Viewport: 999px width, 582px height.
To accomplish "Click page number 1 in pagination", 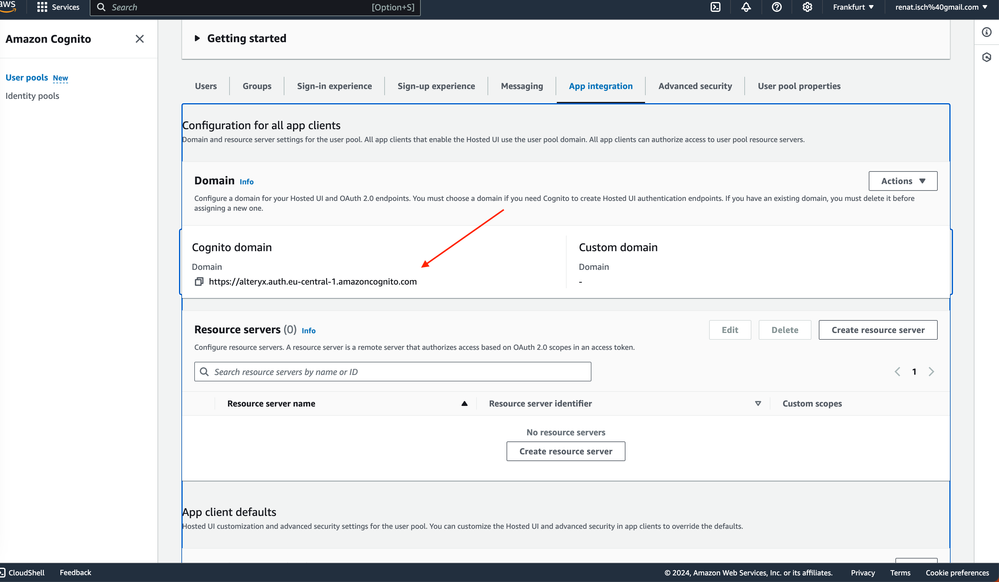I will (914, 372).
